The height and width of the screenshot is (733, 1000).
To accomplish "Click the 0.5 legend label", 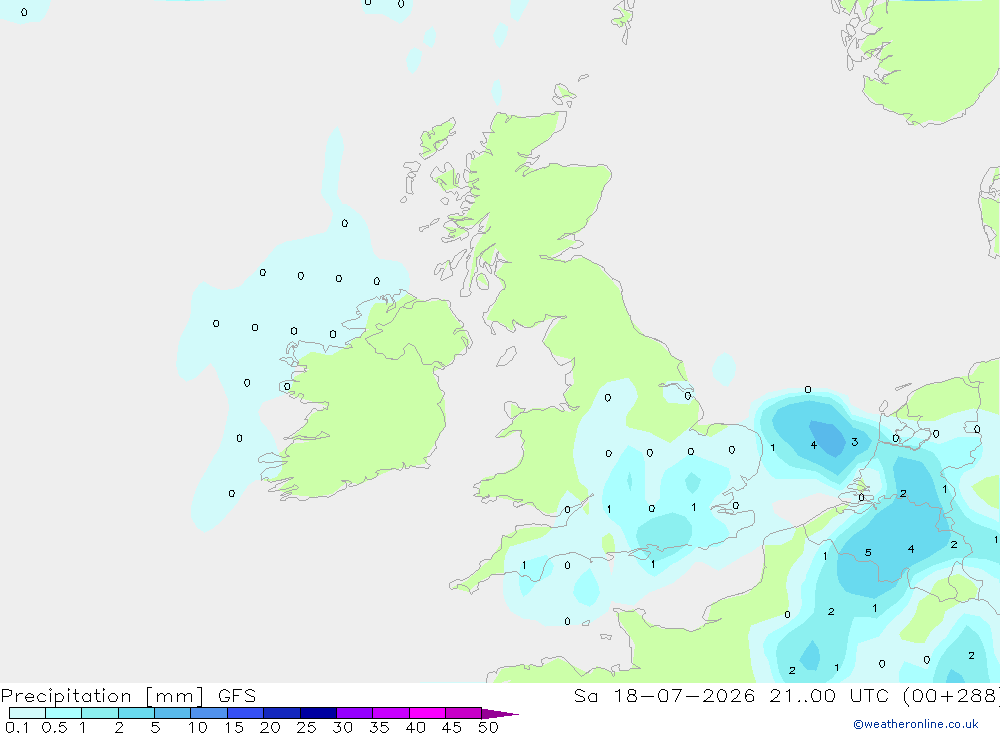I will [x=54, y=727].
